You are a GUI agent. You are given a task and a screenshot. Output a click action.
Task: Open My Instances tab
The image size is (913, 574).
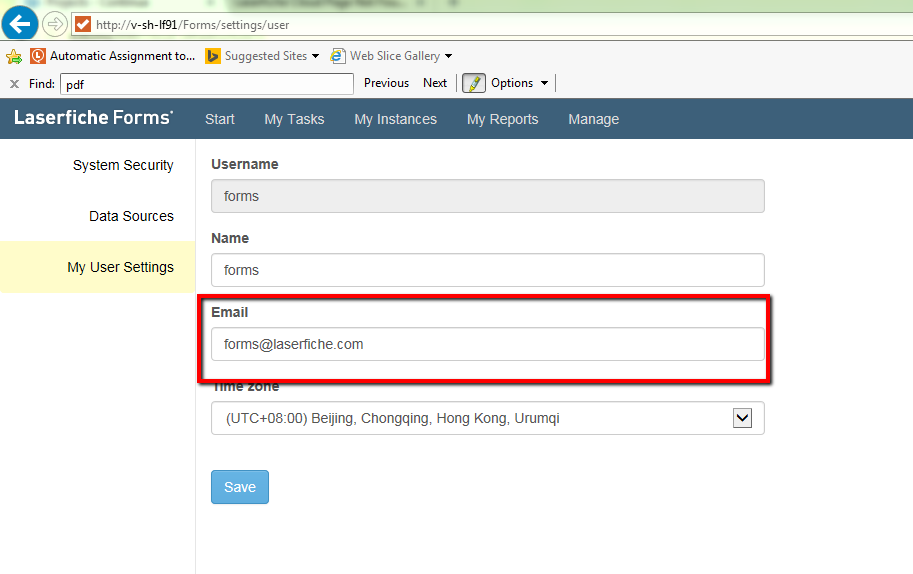click(x=395, y=119)
